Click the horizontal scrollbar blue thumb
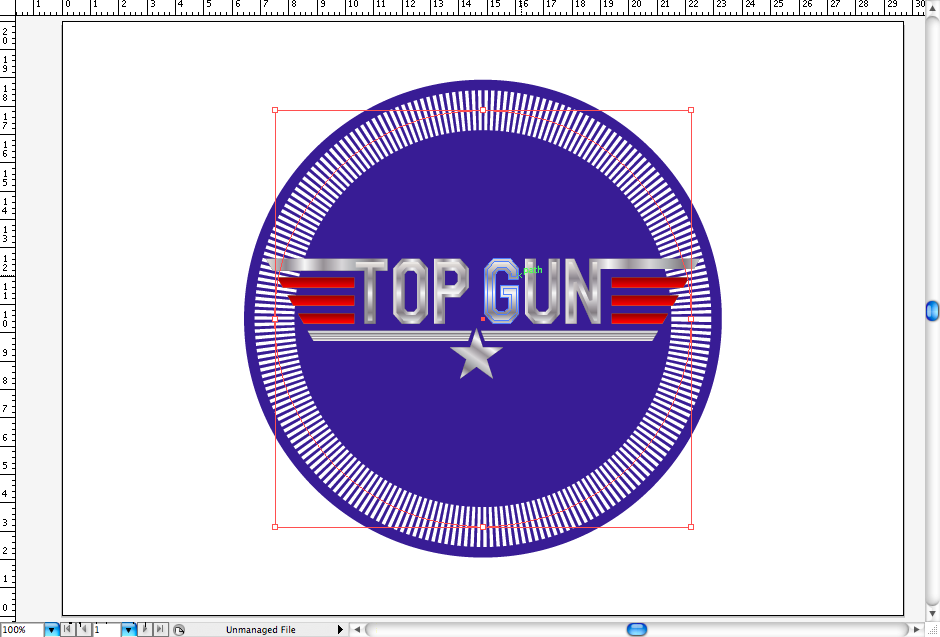Screen dimensions: 940x637 (x=636, y=630)
